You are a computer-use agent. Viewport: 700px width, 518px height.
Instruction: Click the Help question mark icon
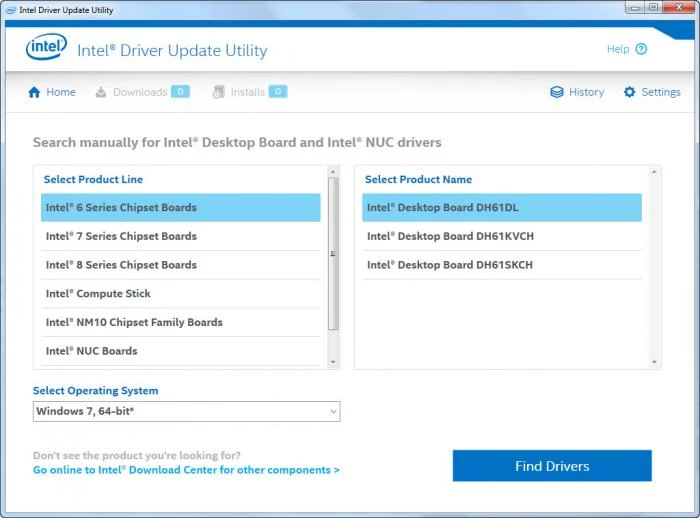(641, 49)
